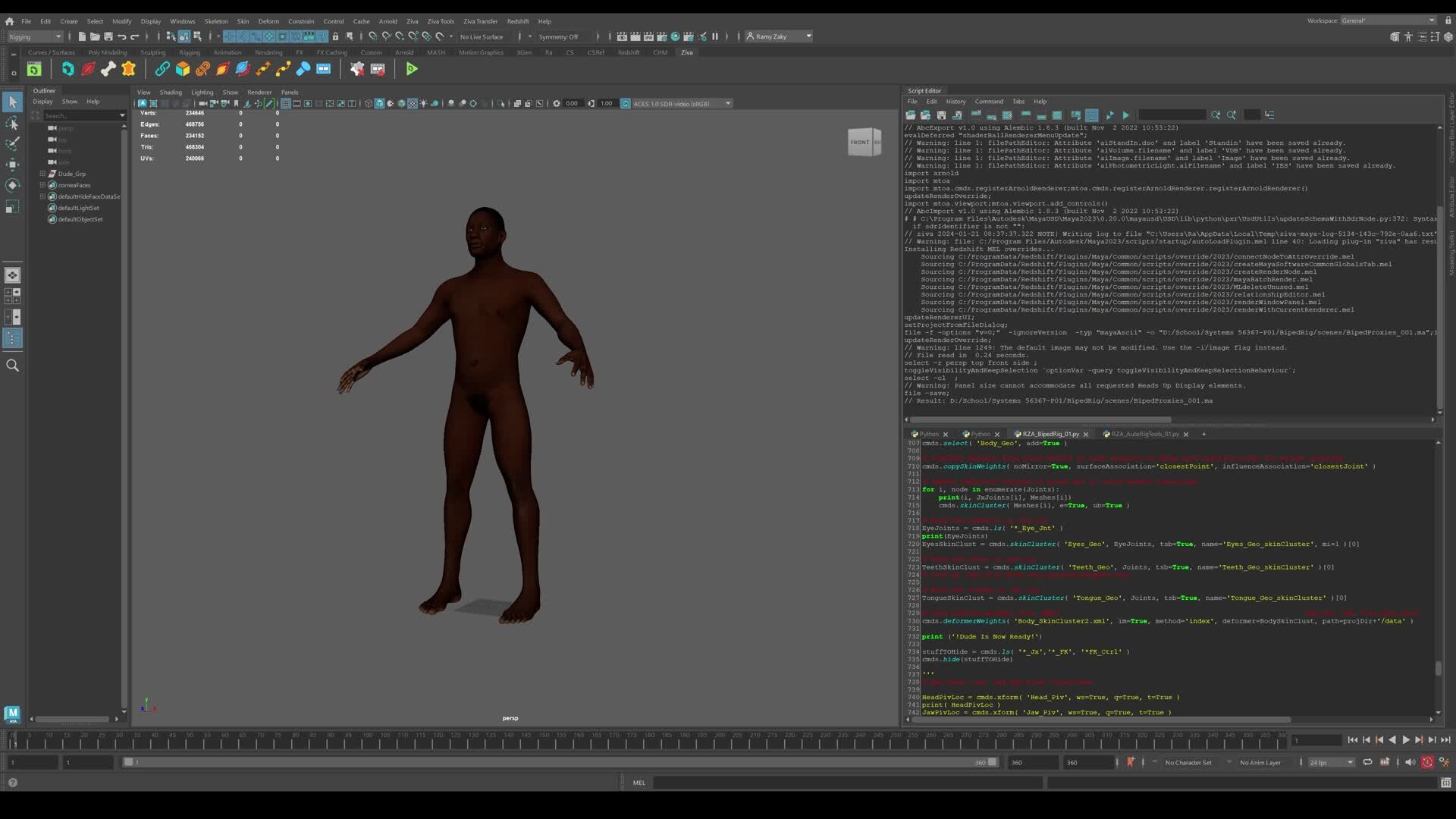
Task: Open the zoom magnifier tool in the toolbox
Action: pos(12,366)
